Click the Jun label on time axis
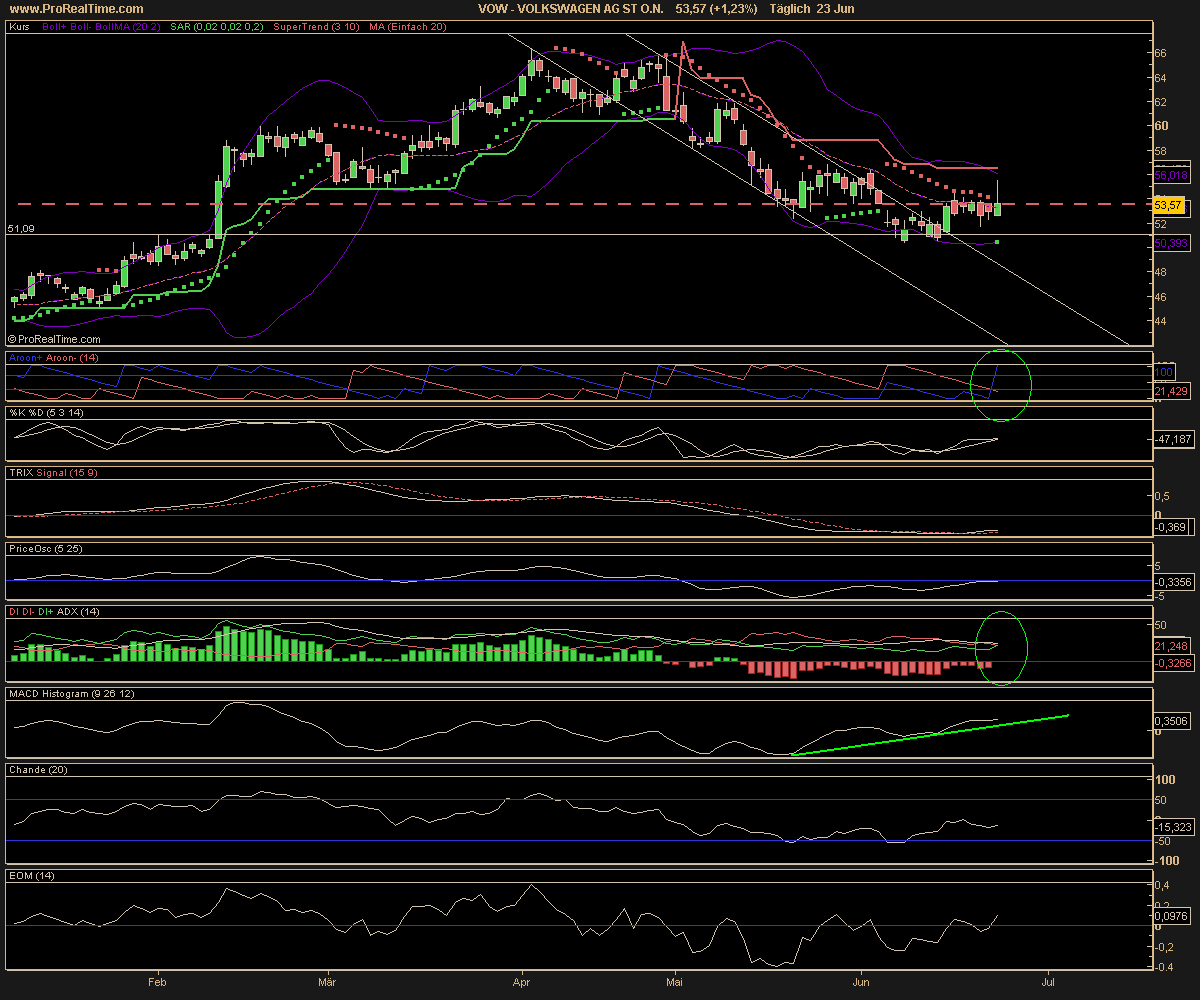The height and width of the screenshot is (1000, 1200). pos(861,981)
